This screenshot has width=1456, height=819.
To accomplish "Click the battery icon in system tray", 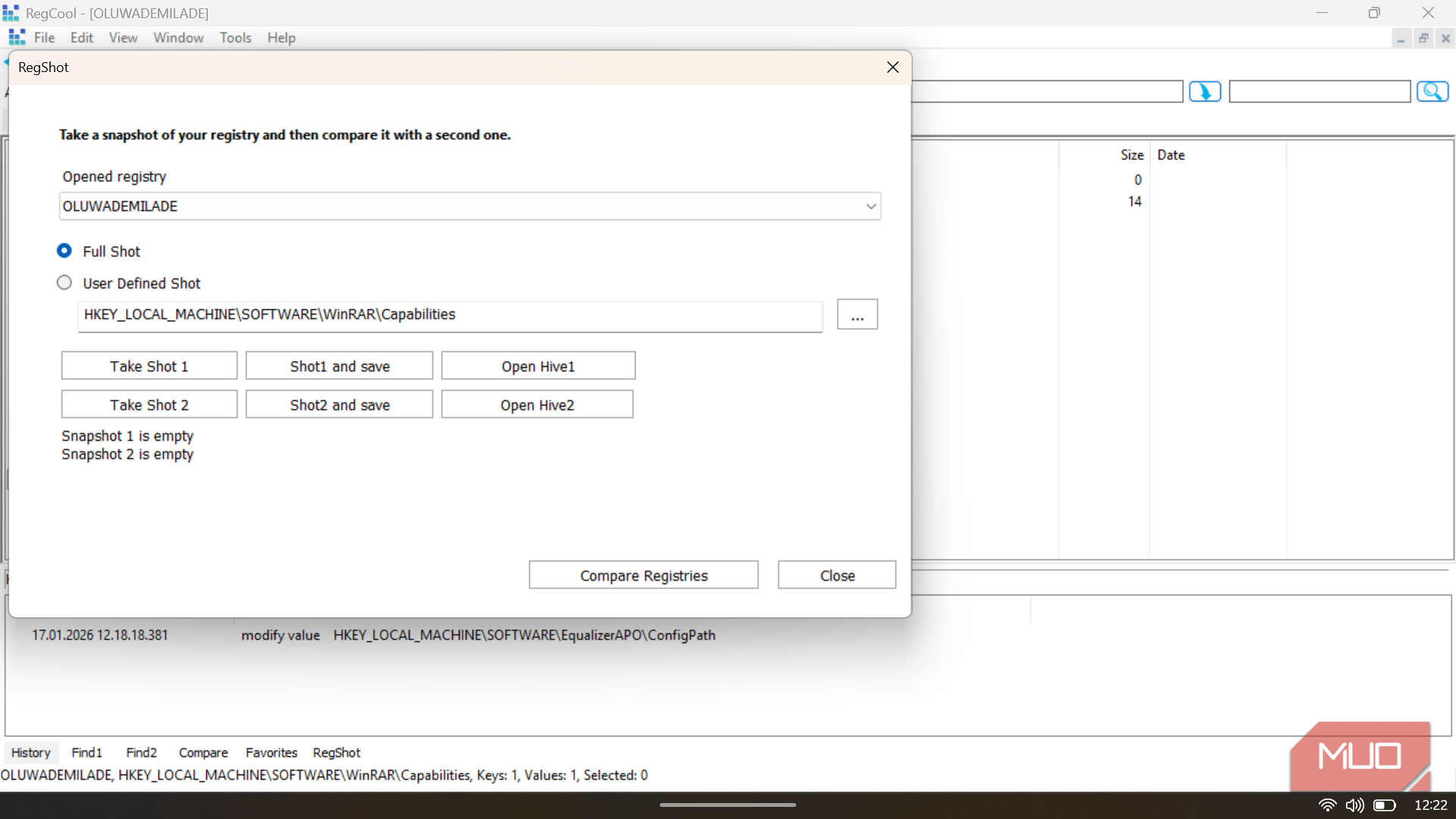I will tap(1384, 805).
